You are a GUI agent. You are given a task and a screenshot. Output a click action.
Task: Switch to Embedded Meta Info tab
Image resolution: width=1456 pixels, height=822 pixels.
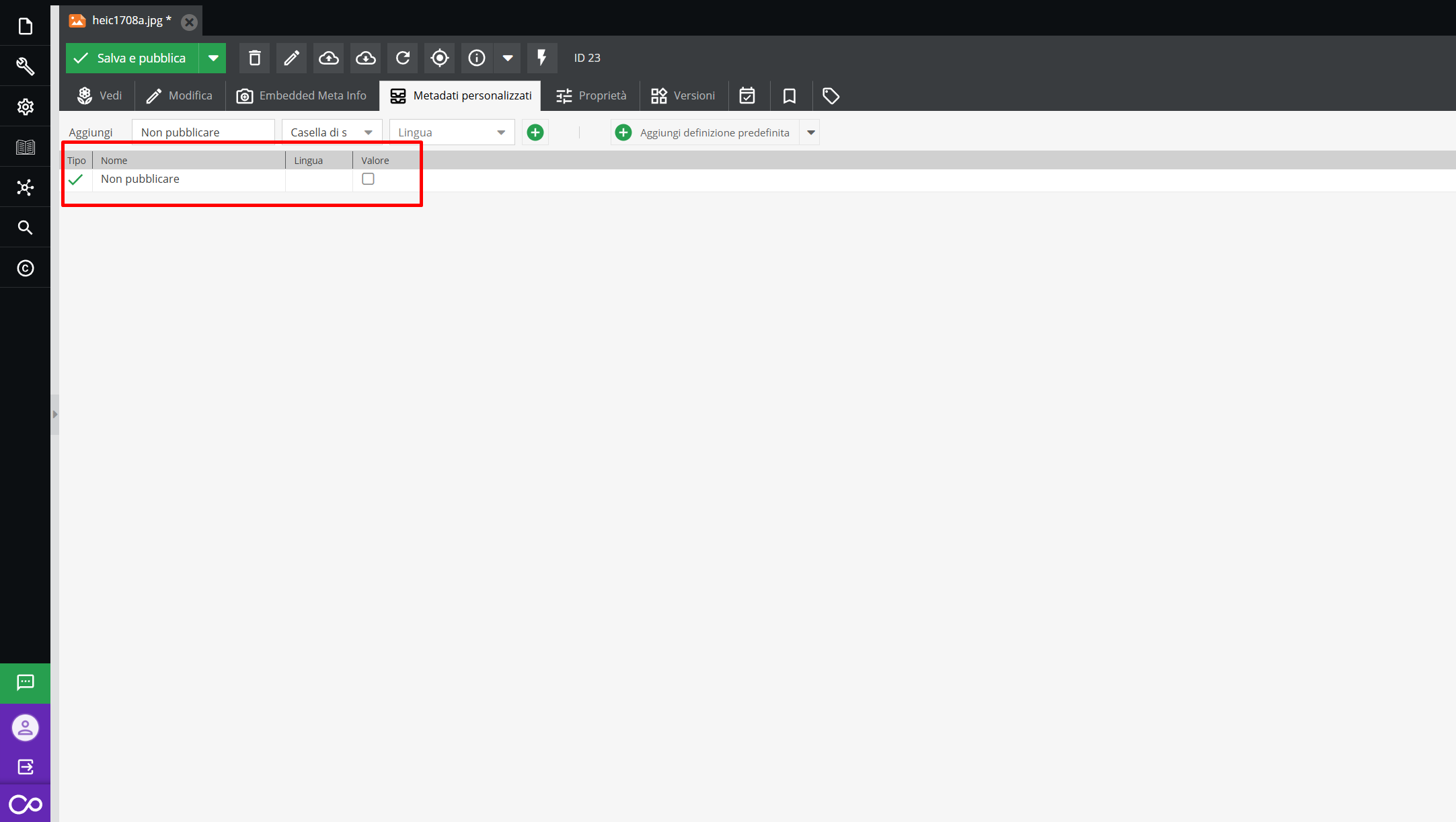(302, 95)
